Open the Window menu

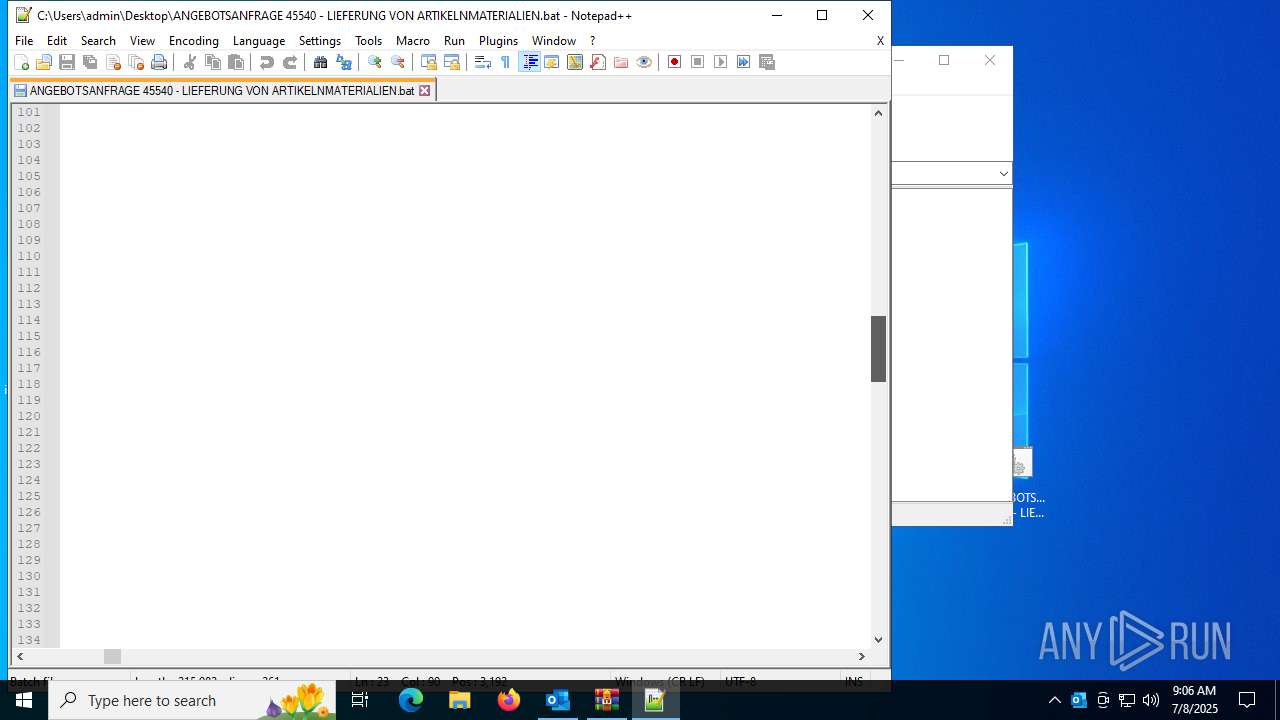point(554,41)
